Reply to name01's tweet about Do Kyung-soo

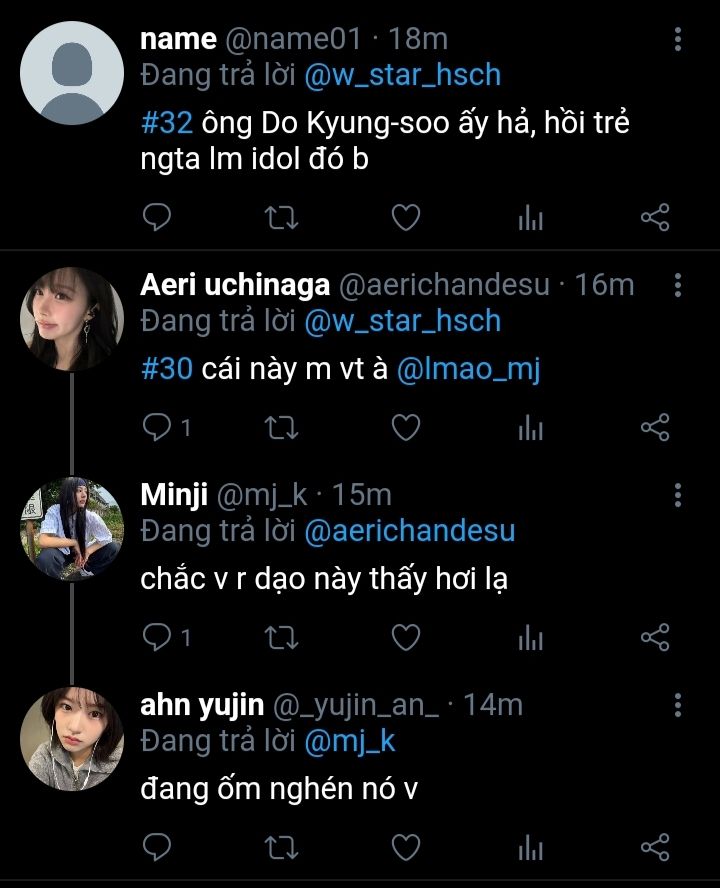(x=158, y=218)
